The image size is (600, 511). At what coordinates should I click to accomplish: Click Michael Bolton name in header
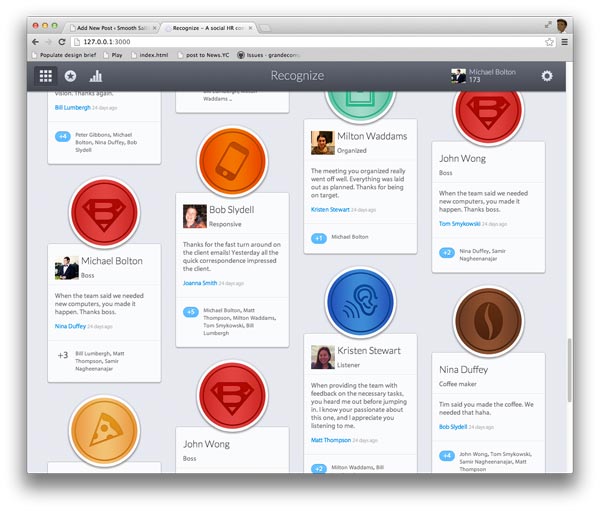[x=492, y=72]
